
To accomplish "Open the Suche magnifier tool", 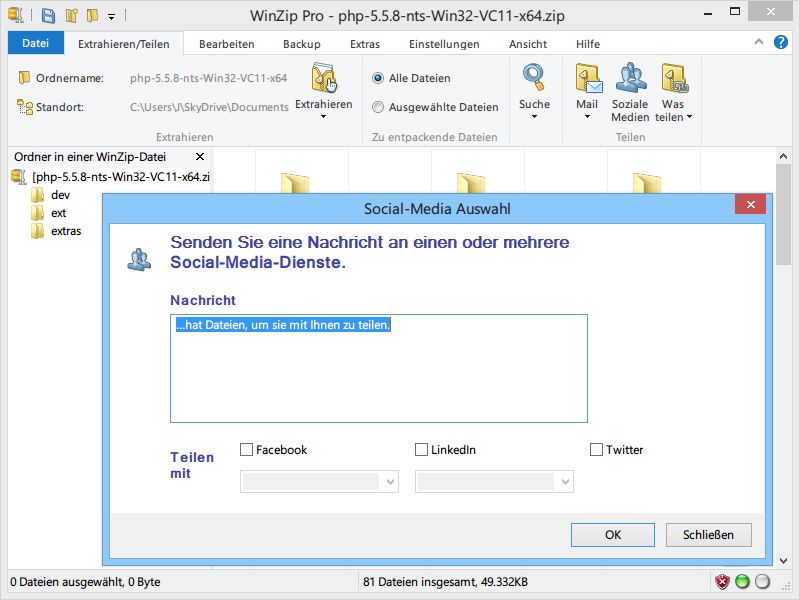I will (x=534, y=78).
